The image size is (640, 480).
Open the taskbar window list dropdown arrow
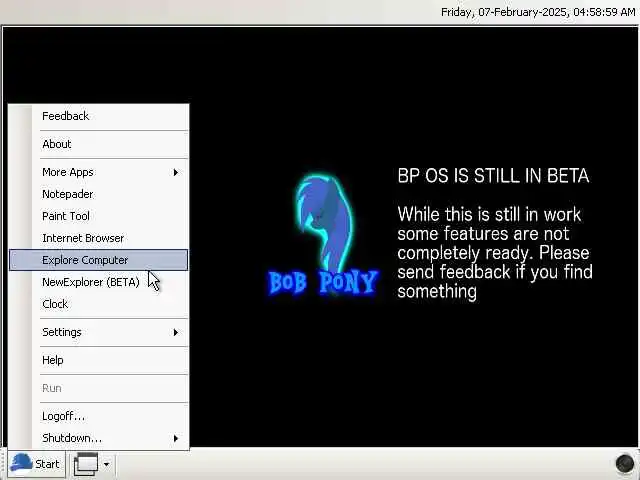tap(107, 464)
